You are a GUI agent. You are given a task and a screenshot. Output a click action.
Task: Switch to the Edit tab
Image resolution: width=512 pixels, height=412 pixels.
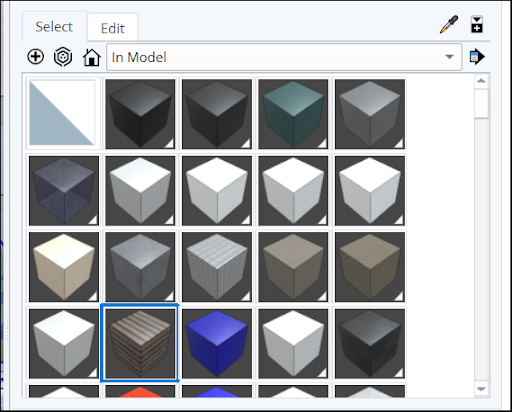click(113, 28)
